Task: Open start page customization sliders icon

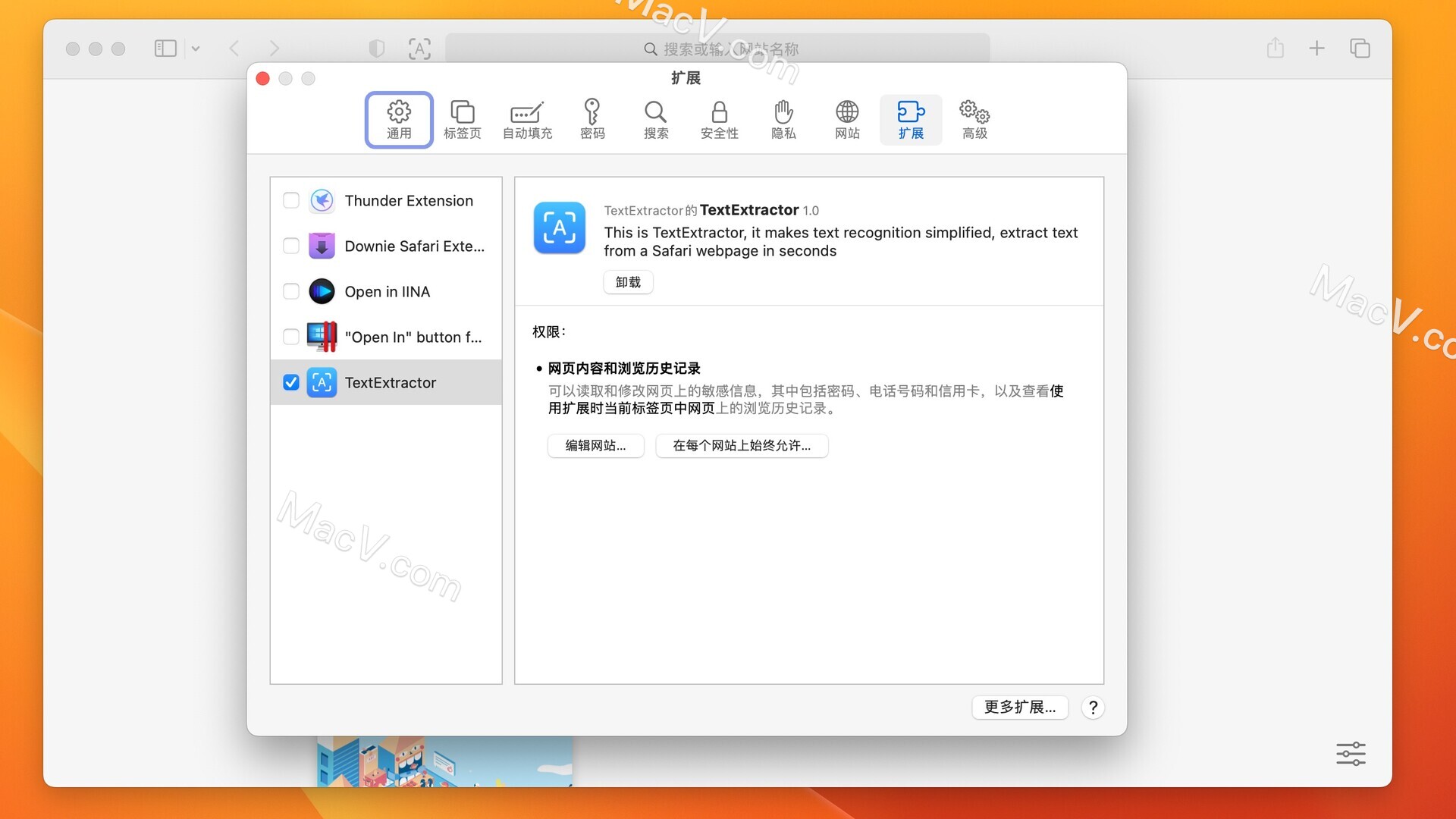Action: (1351, 754)
